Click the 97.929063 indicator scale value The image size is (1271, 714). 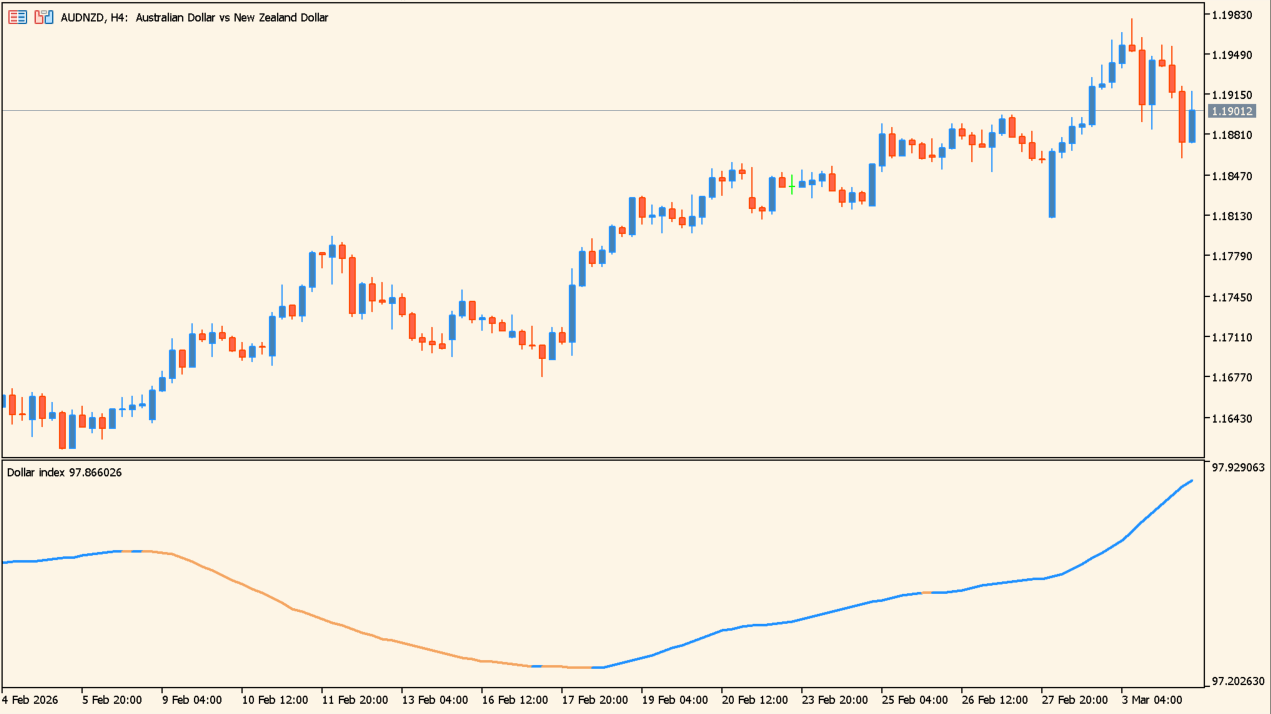(x=1238, y=467)
